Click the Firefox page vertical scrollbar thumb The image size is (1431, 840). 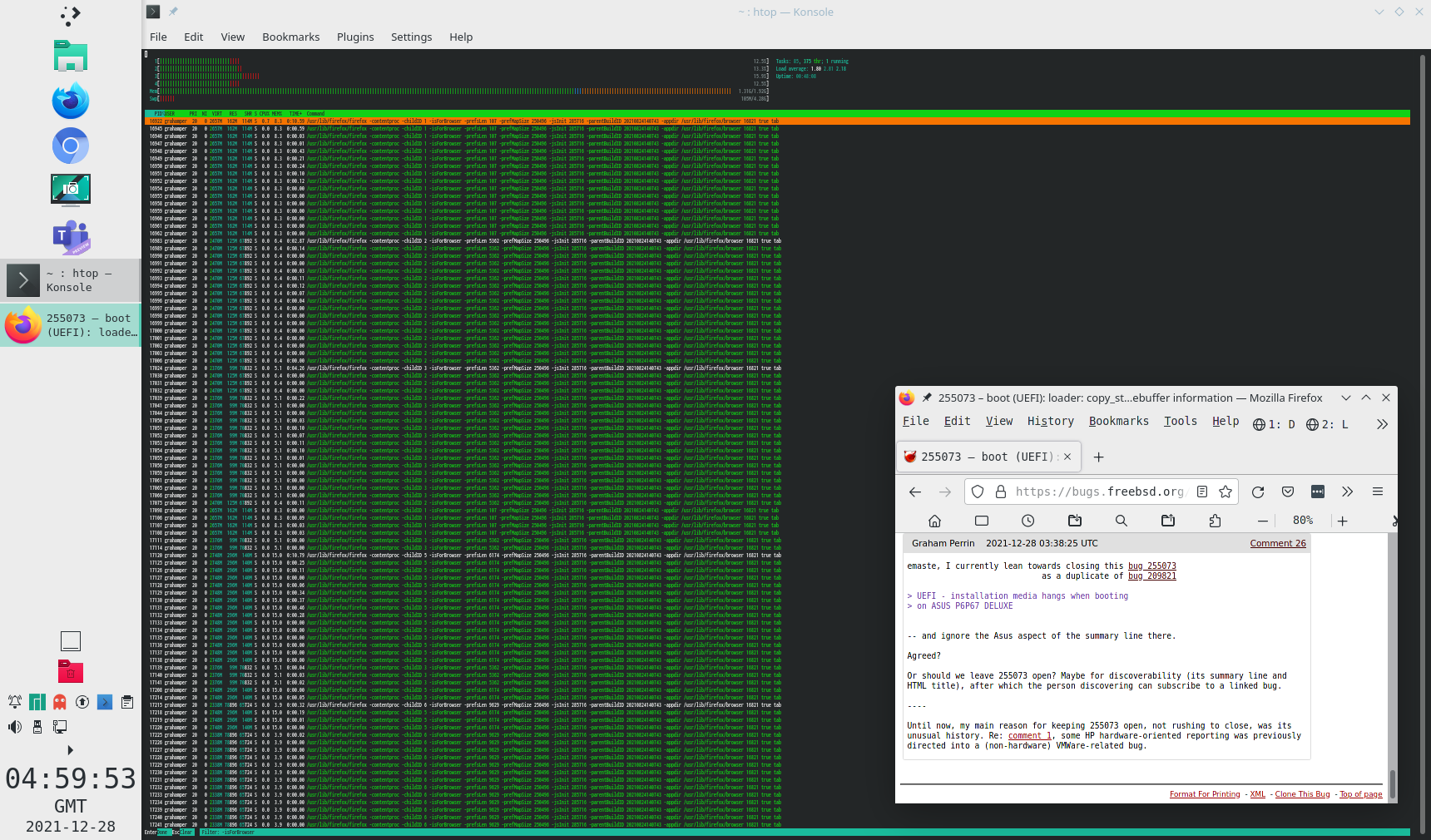[x=1392, y=783]
